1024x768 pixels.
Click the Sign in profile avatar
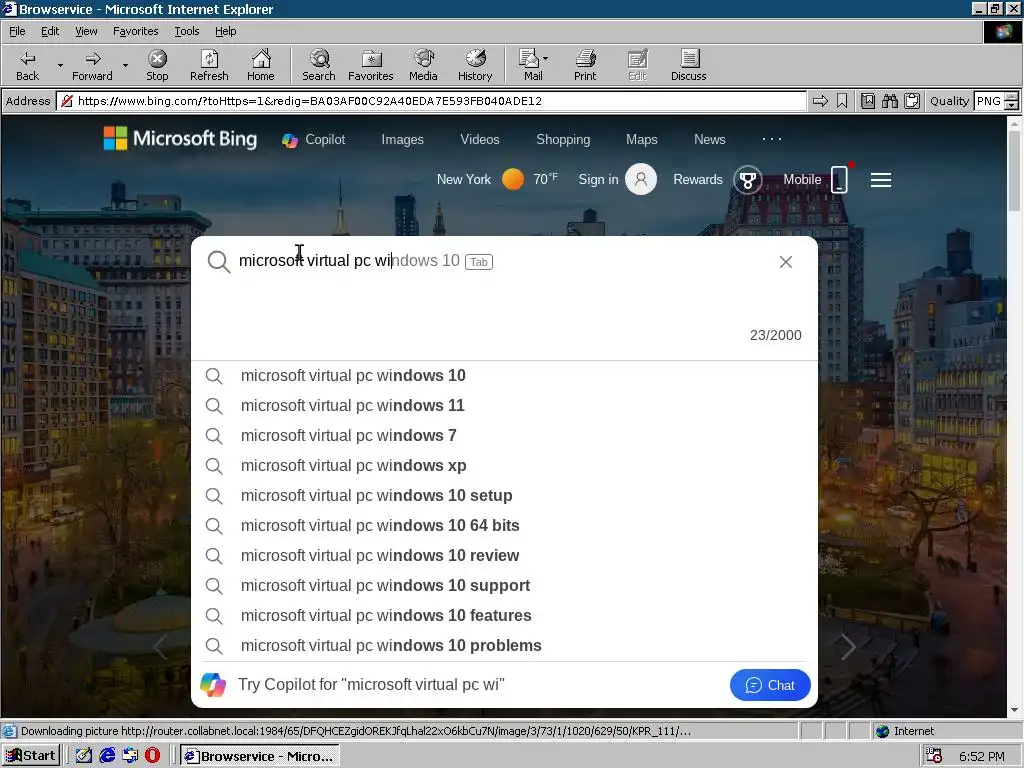[641, 179]
